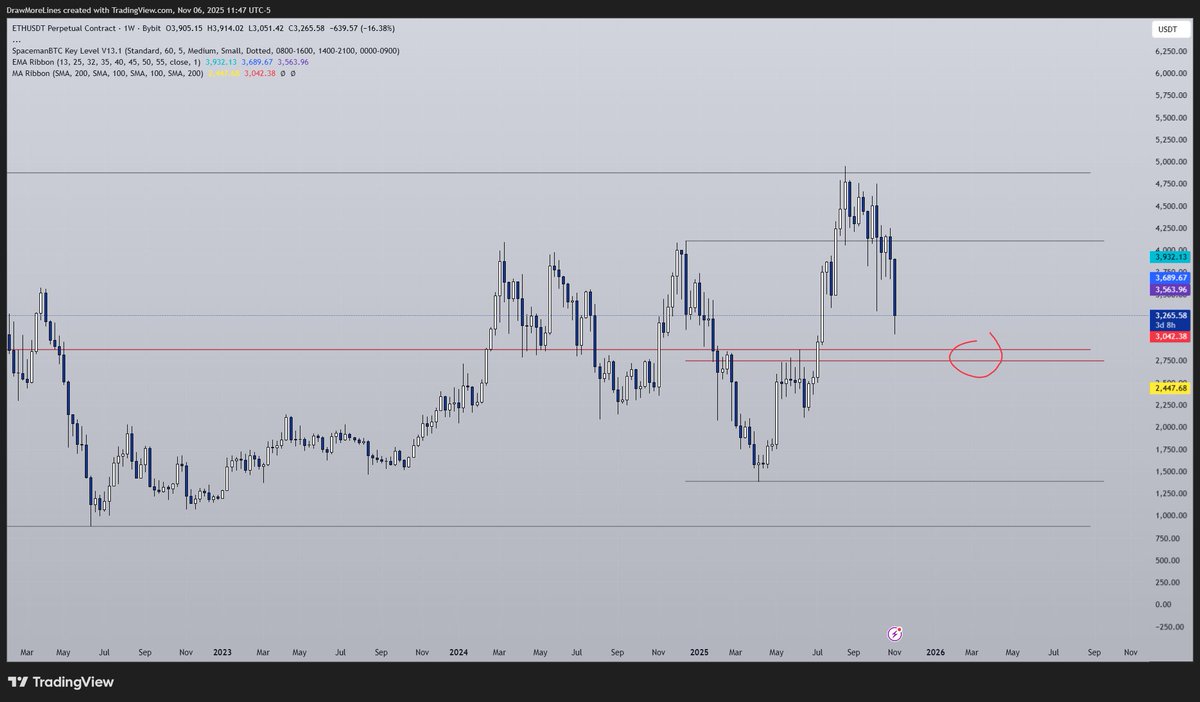This screenshot has height=702, width=1200.
Task: Click the 4,500.00 price scale tick
Action: (1169, 206)
